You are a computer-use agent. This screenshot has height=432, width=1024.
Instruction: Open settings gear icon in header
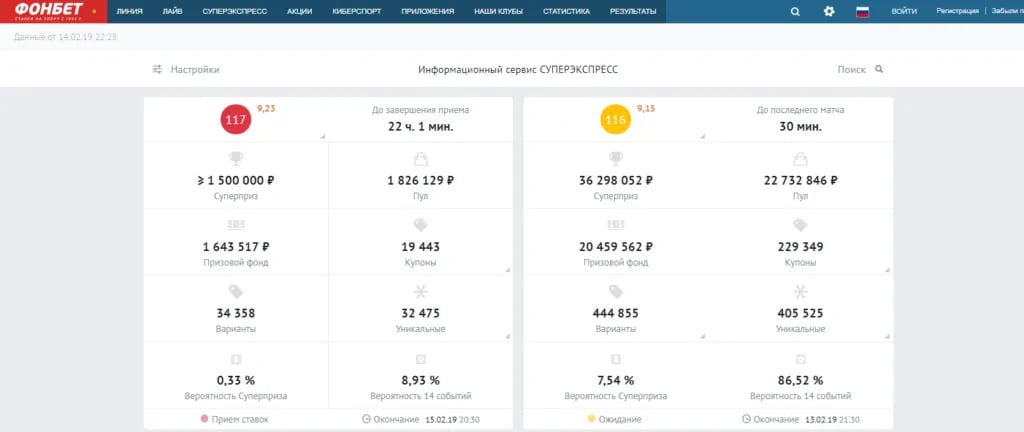click(829, 11)
